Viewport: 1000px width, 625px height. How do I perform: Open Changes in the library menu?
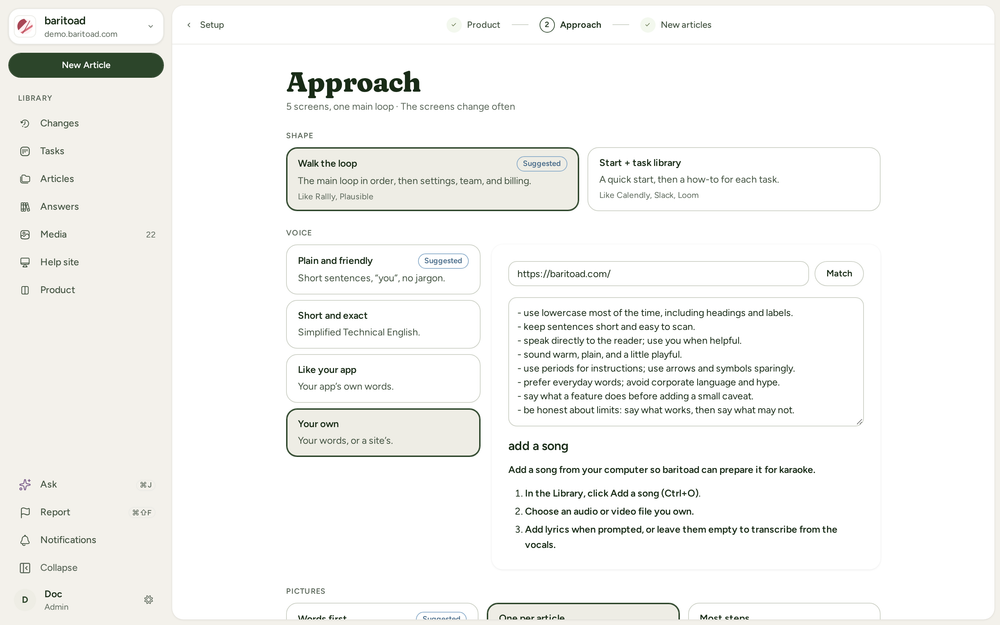pyautogui.click(x=86, y=123)
